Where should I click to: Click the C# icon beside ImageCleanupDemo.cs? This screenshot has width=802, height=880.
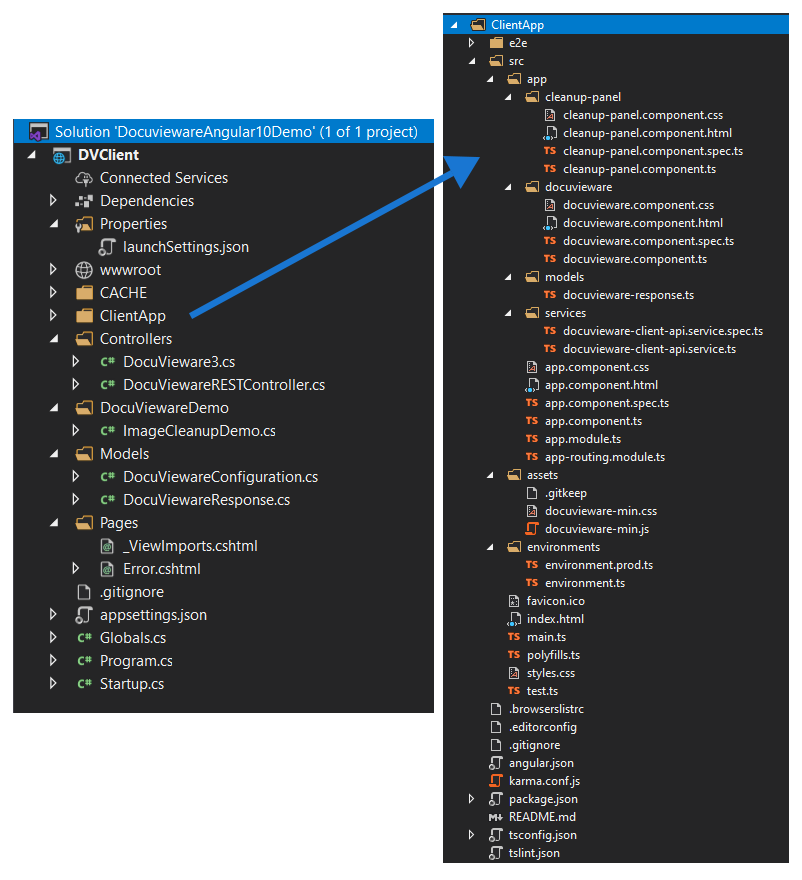(108, 431)
